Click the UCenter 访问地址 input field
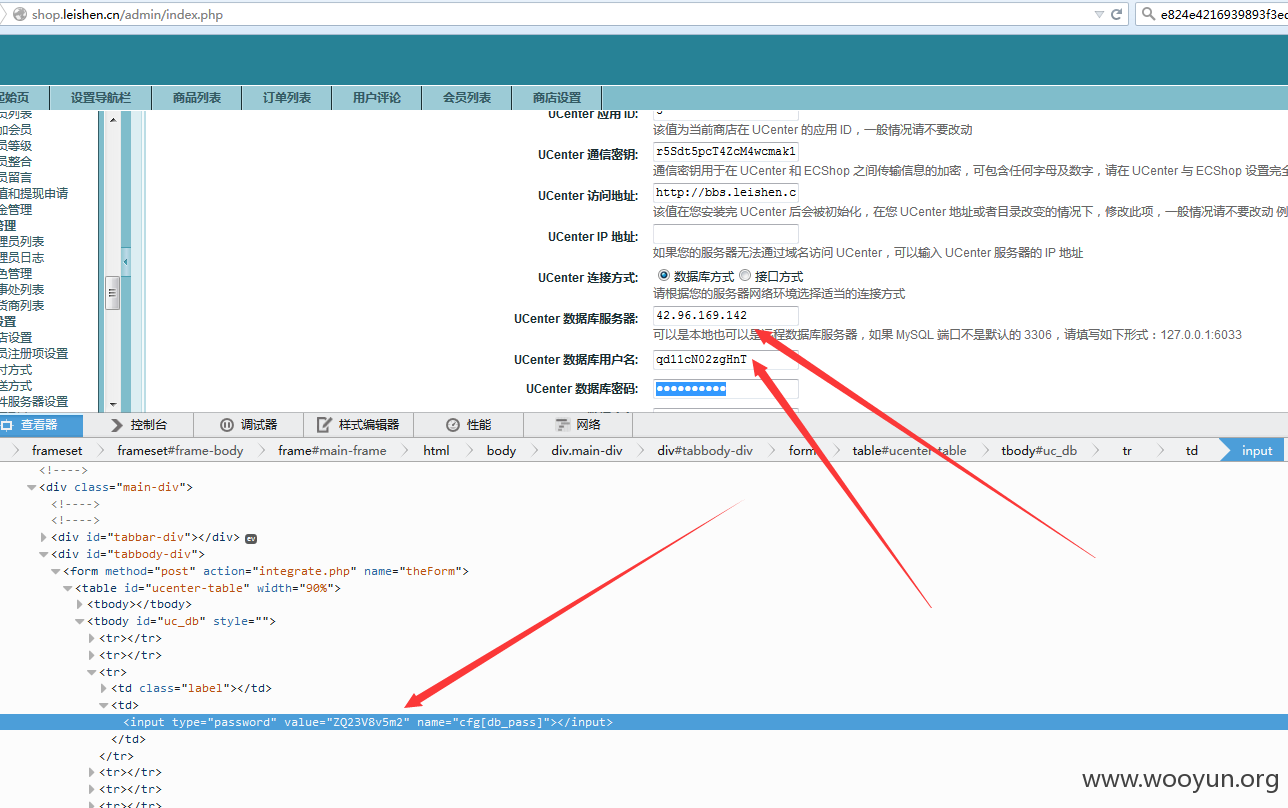Screen dimensions: 1288x808 (x=726, y=193)
